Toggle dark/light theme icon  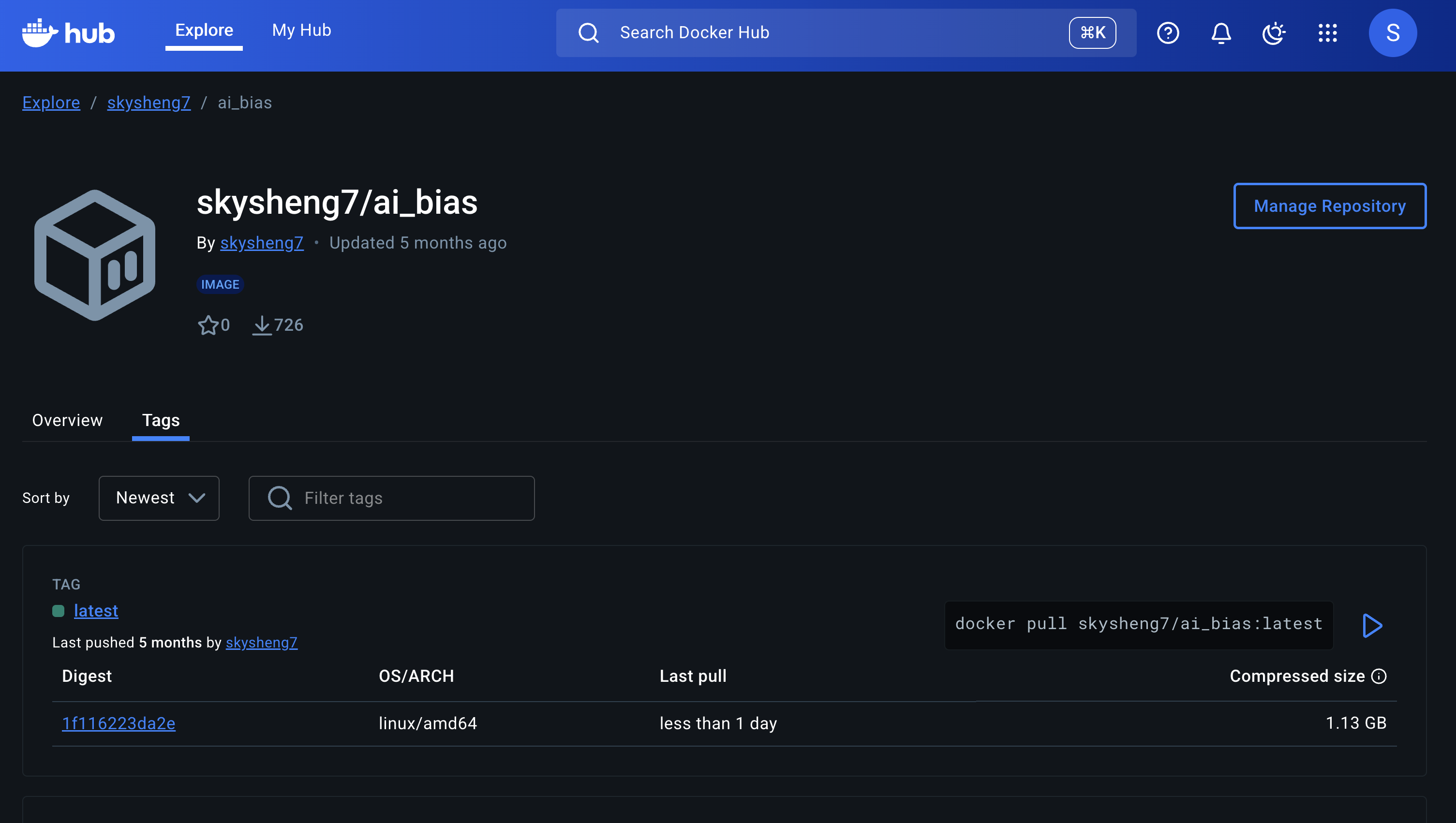point(1274,33)
